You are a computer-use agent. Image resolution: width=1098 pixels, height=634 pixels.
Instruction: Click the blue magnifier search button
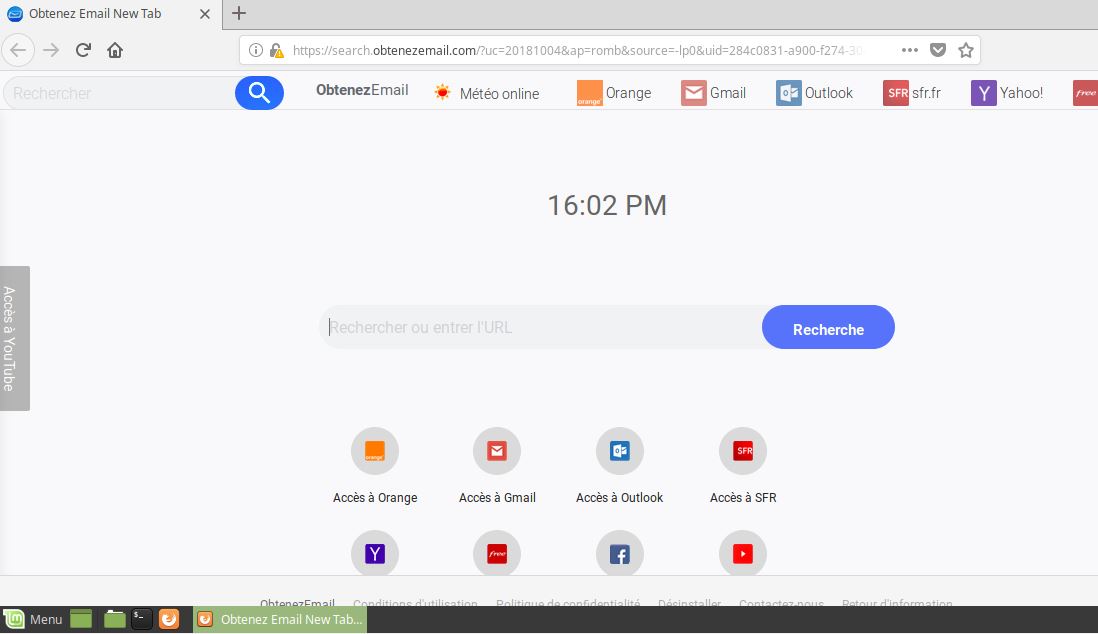coord(259,93)
